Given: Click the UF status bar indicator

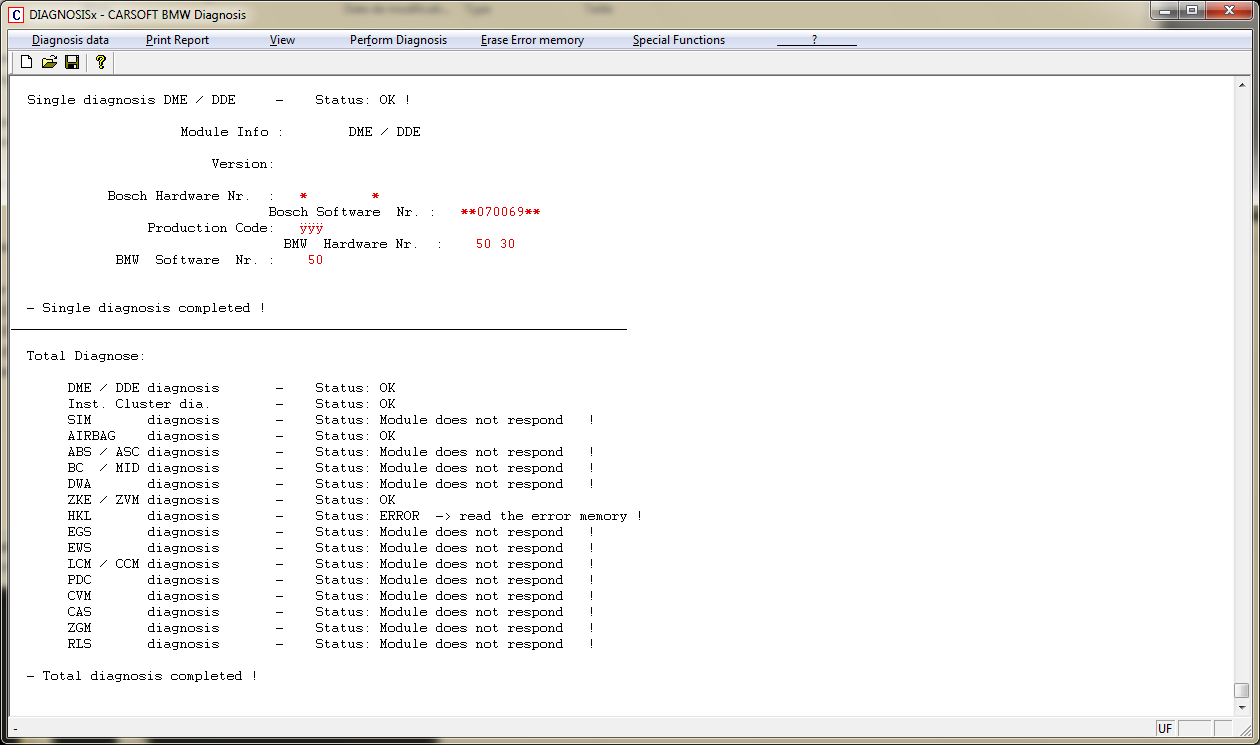Looking at the screenshot, I should coord(1165,729).
